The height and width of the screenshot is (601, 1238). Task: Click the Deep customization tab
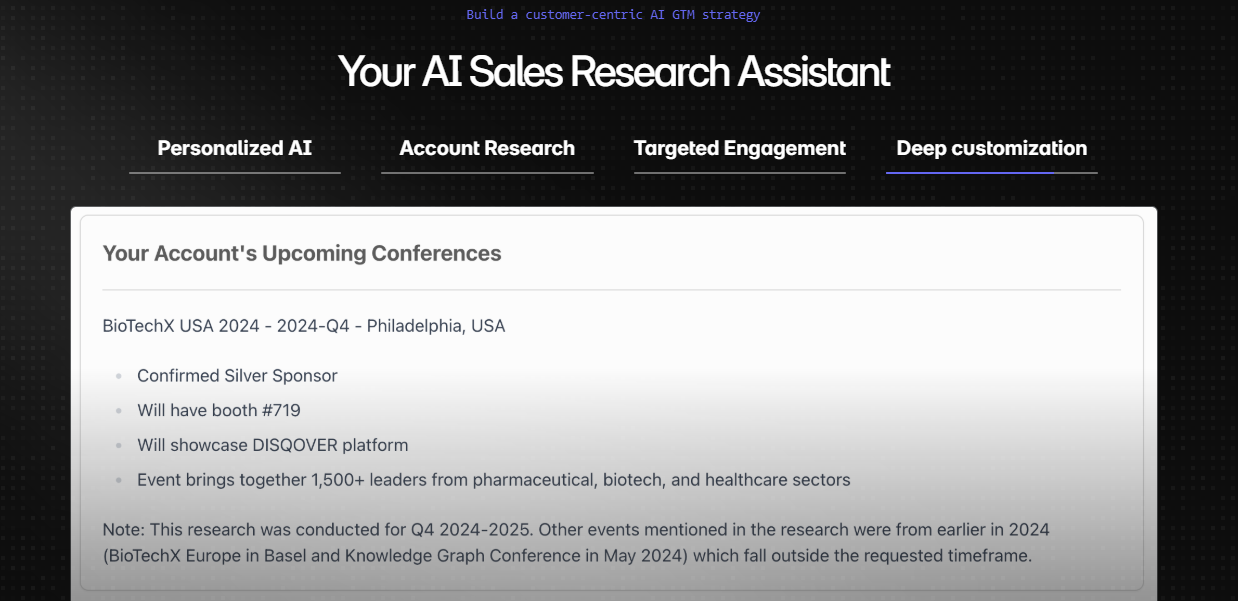pyautogui.click(x=992, y=148)
